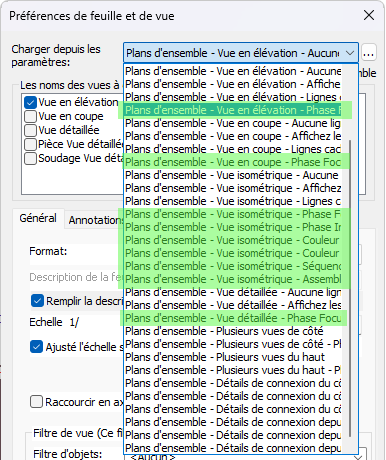Screen dimensions: 386x460
Task: Check the Raccourcir en axe option
Action: [36, 402]
